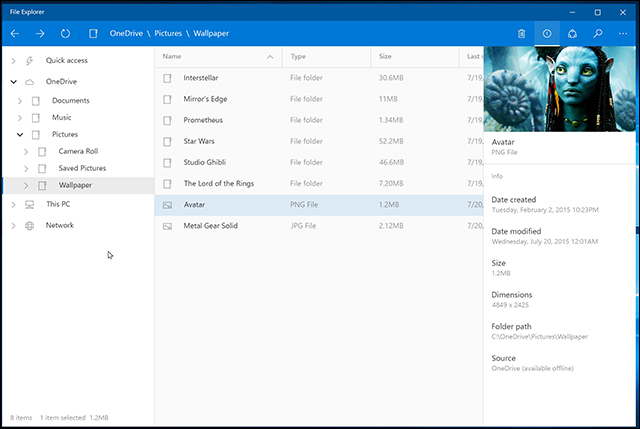Click the folder icon before OneDrive breadcrumb
Viewport: 640px width, 429px height.
point(93,33)
